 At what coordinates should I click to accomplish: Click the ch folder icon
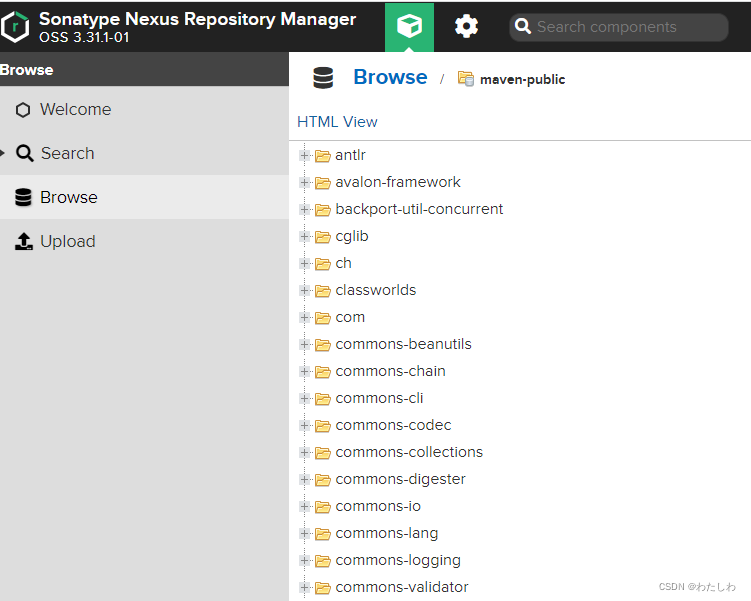point(323,264)
